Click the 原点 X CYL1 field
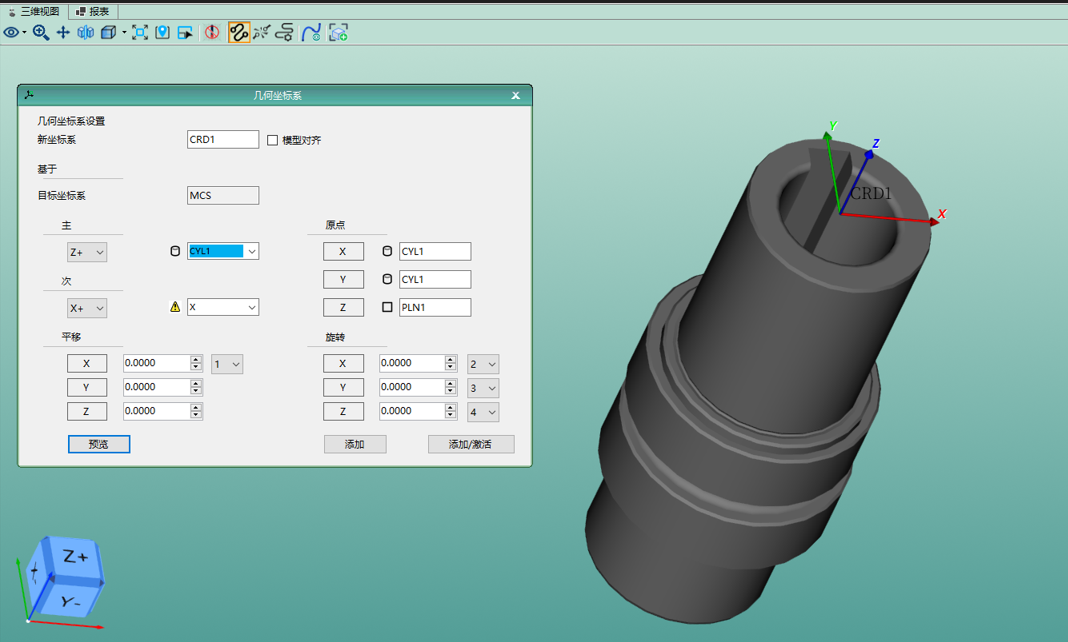1068x642 pixels. 435,251
